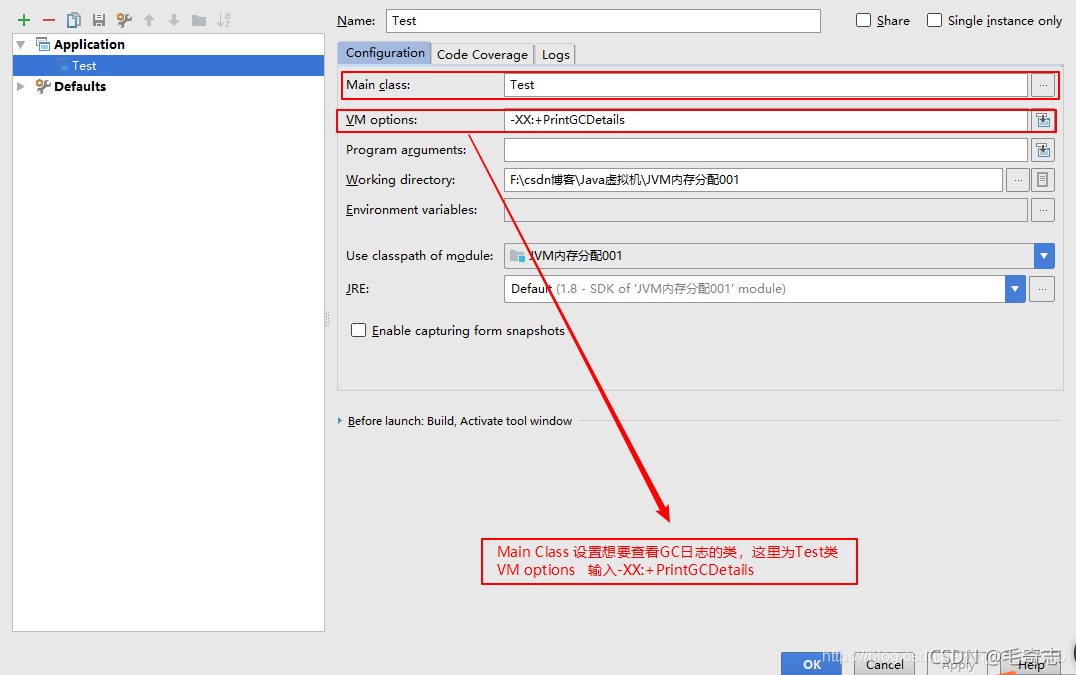Click the Cancel button

(884, 663)
